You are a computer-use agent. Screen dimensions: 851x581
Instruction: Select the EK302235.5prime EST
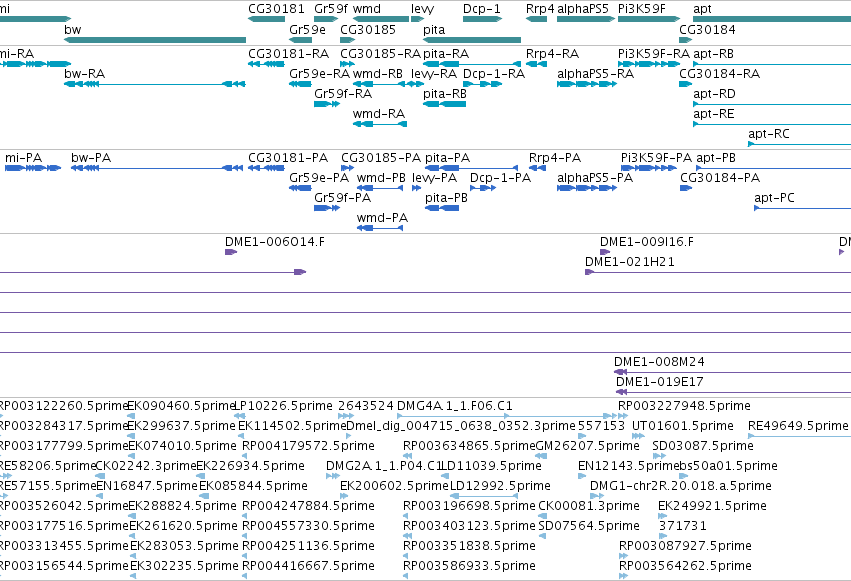tap(133, 576)
